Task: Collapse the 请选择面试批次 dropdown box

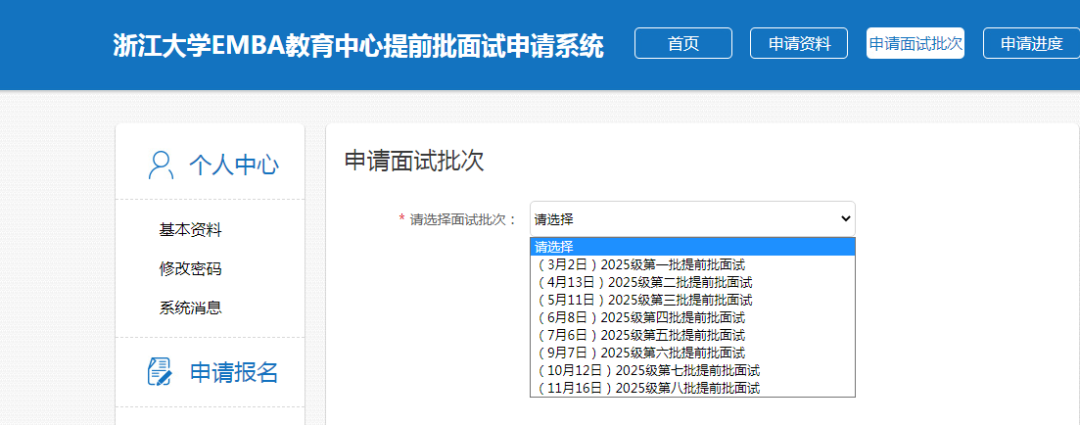Action: [692, 219]
